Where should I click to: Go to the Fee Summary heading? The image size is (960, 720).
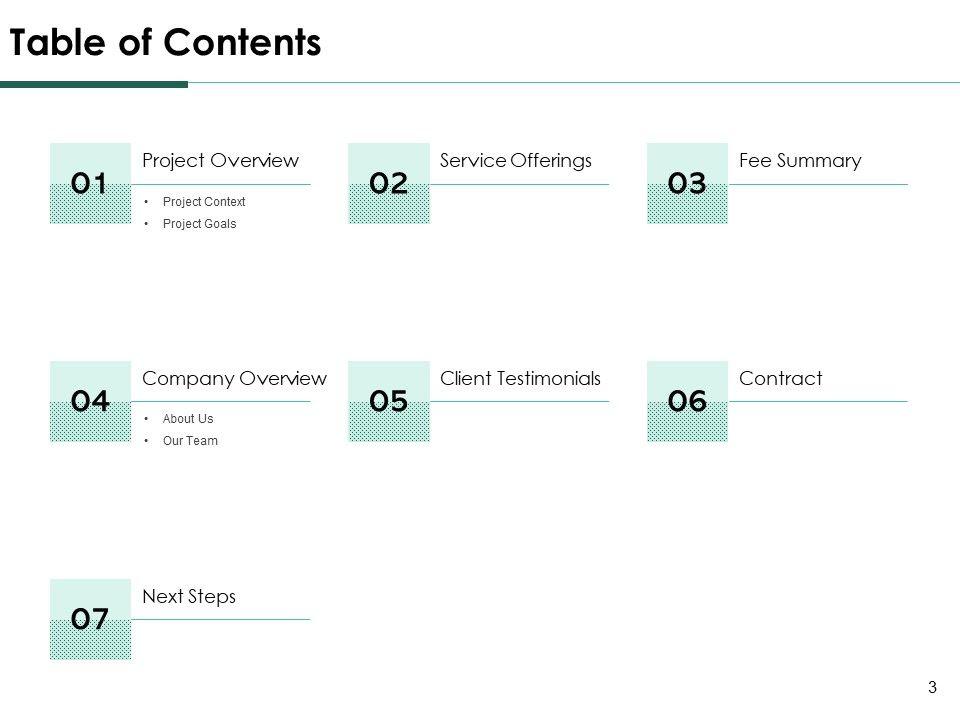[800, 161]
